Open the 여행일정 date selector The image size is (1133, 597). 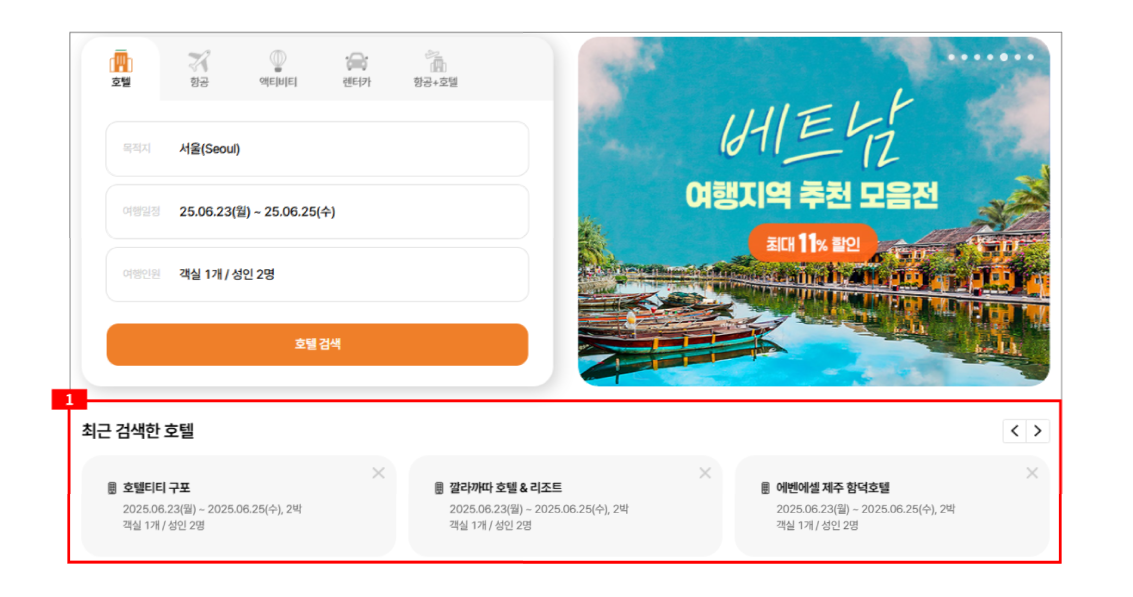click(317, 212)
